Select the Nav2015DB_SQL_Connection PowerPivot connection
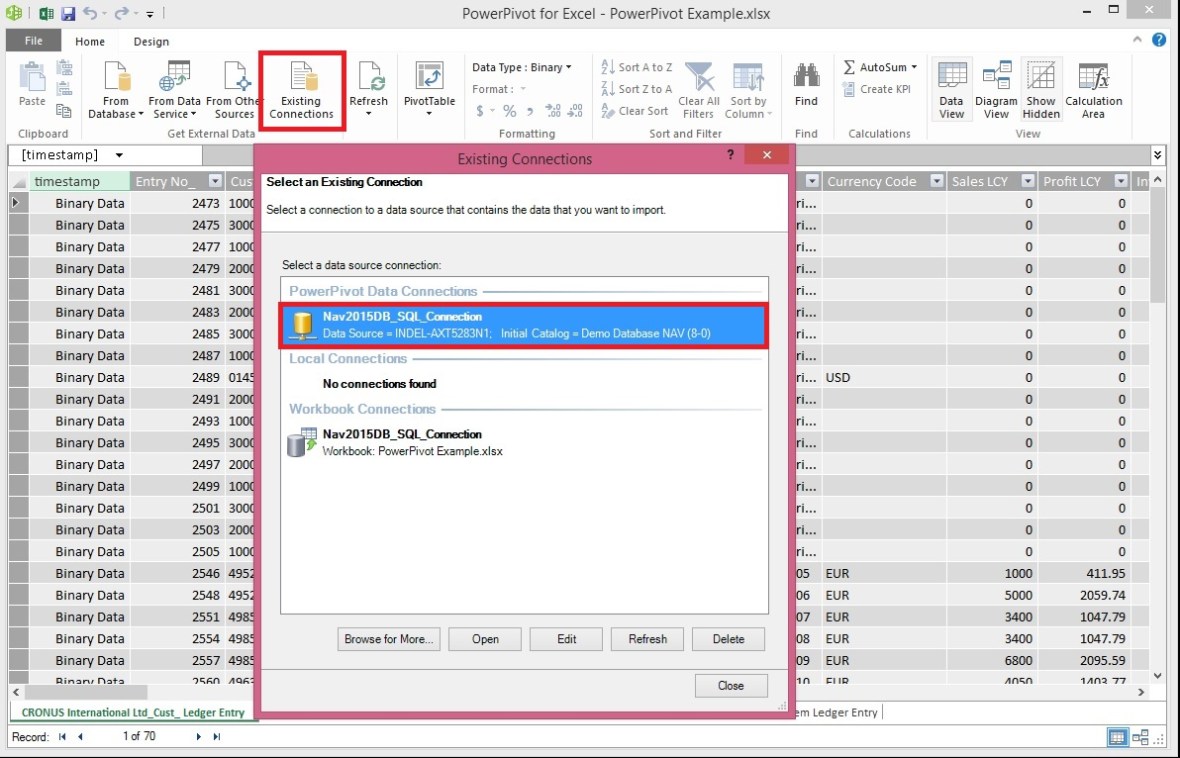 coord(525,322)
